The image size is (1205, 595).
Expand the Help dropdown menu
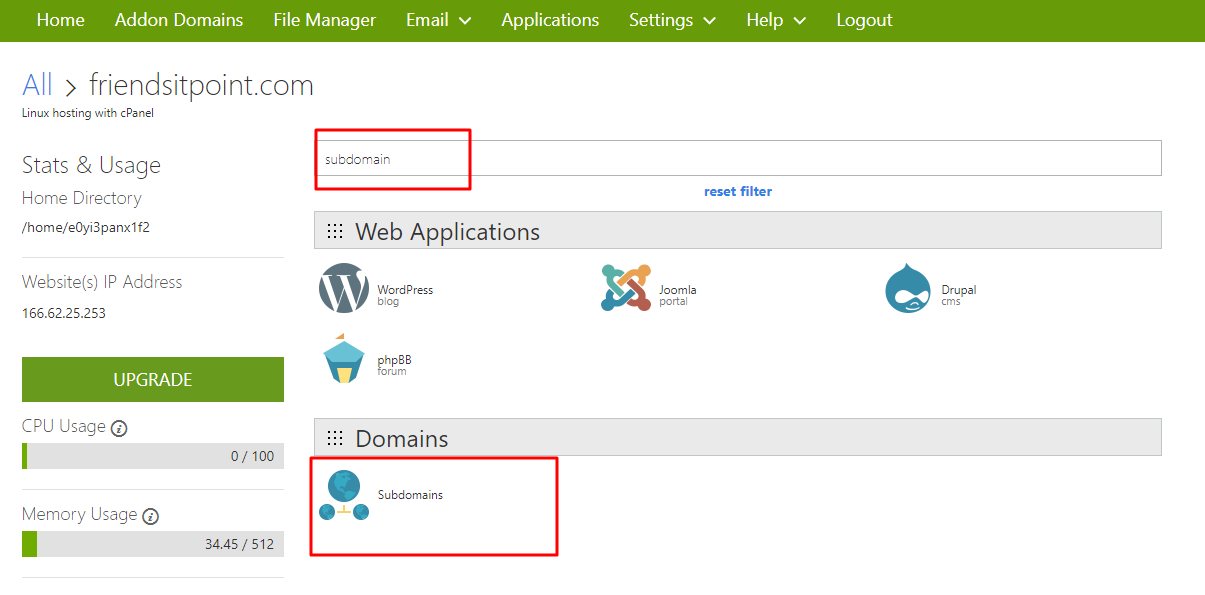[x=776, y=20]
